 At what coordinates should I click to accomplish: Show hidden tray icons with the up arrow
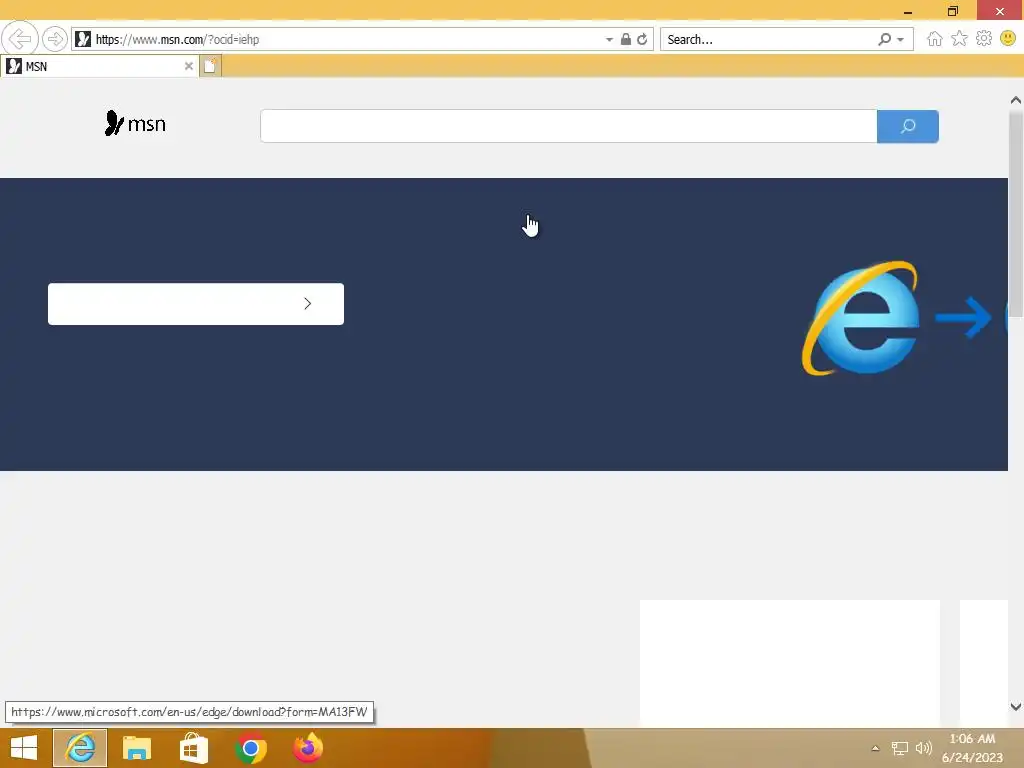pos(875,748)
